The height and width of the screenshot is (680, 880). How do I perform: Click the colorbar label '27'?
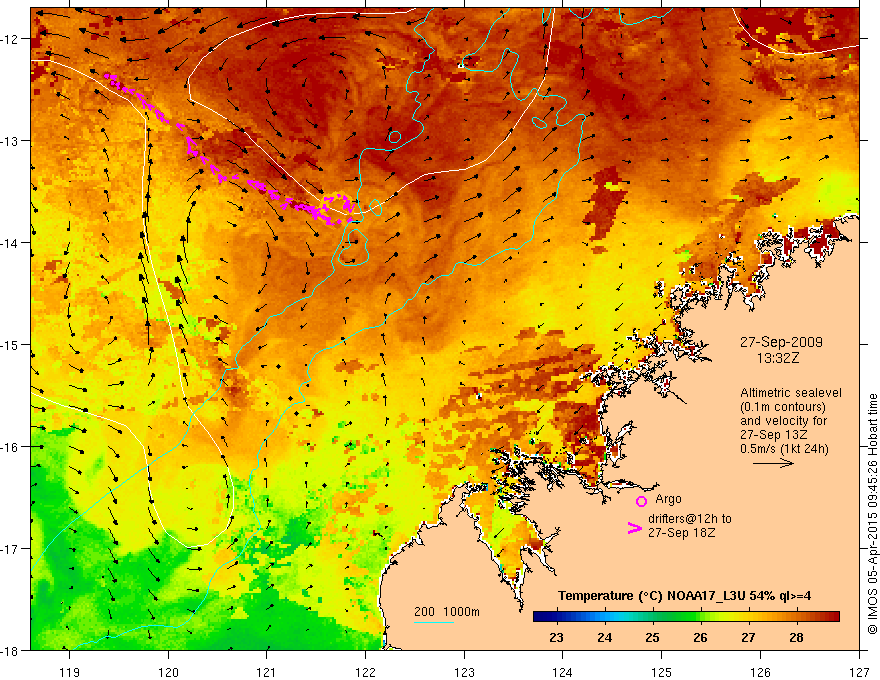pyautogui.click(x=748, y=637)
